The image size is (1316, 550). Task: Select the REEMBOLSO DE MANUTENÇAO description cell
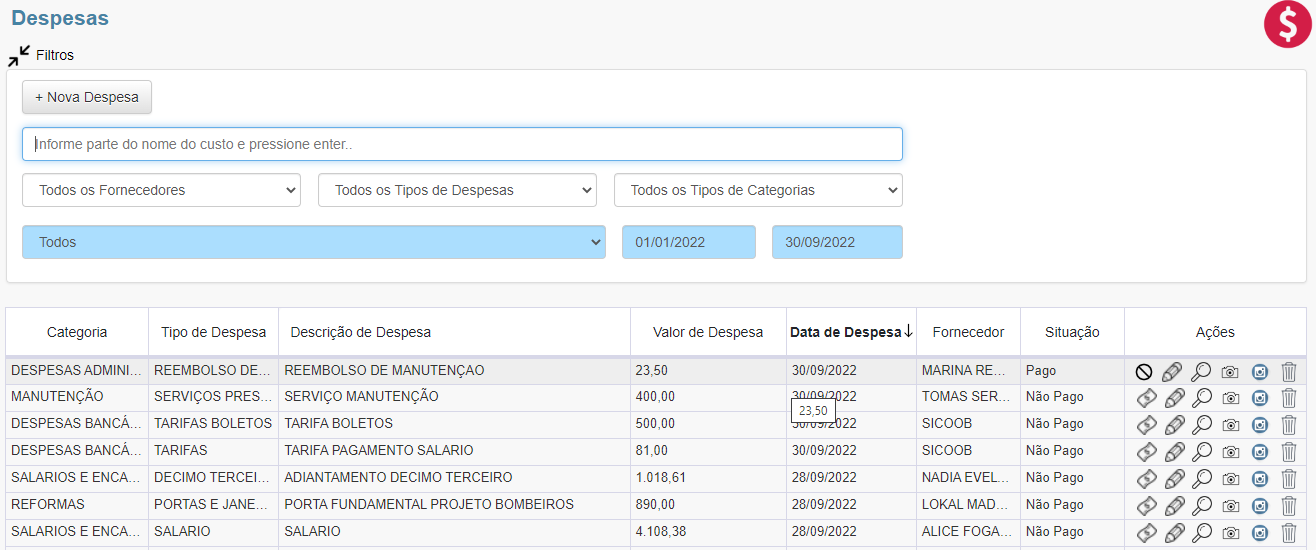pos(454,371)
